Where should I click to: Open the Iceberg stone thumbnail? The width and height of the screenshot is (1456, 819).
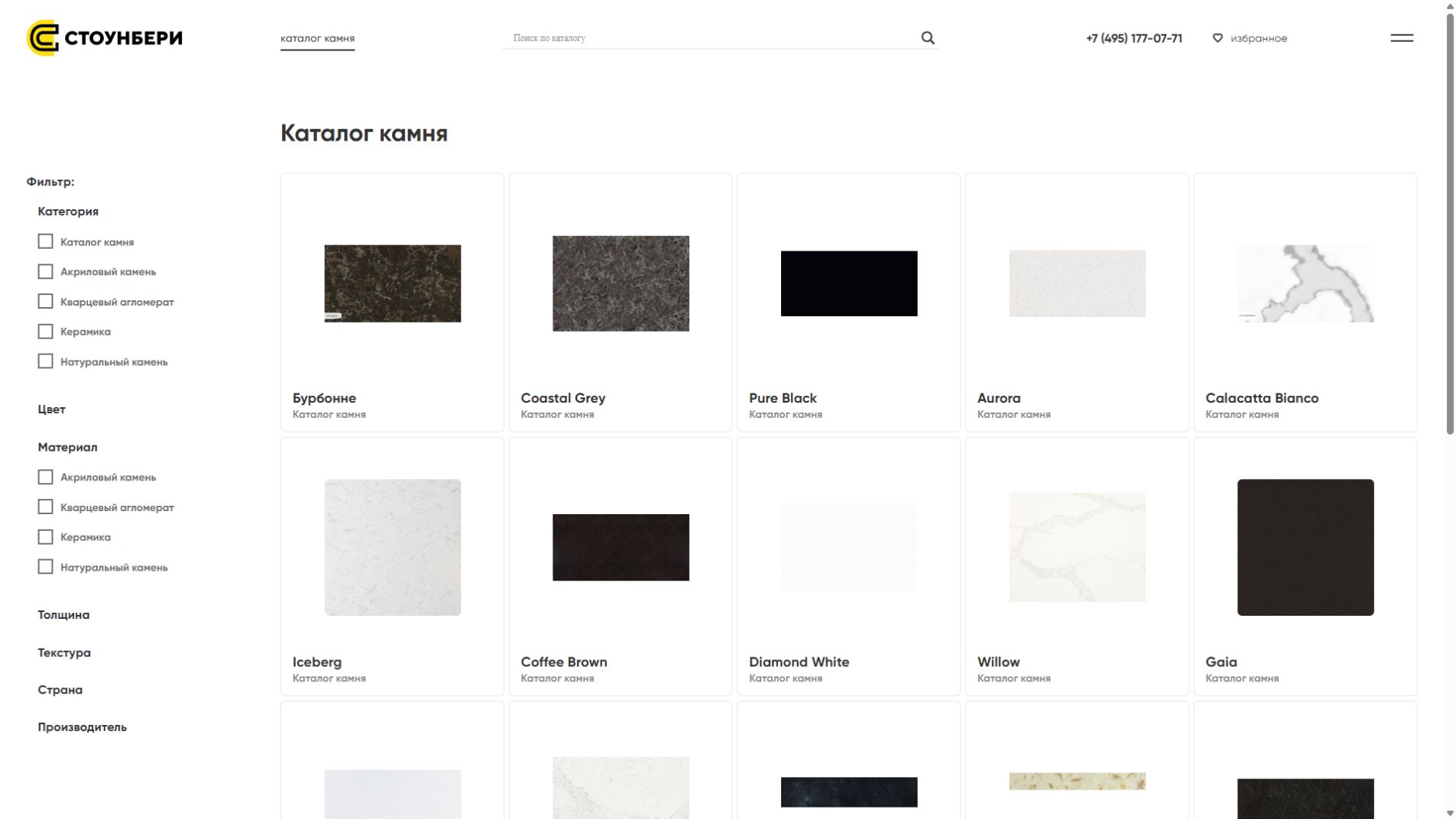point(392,547)
